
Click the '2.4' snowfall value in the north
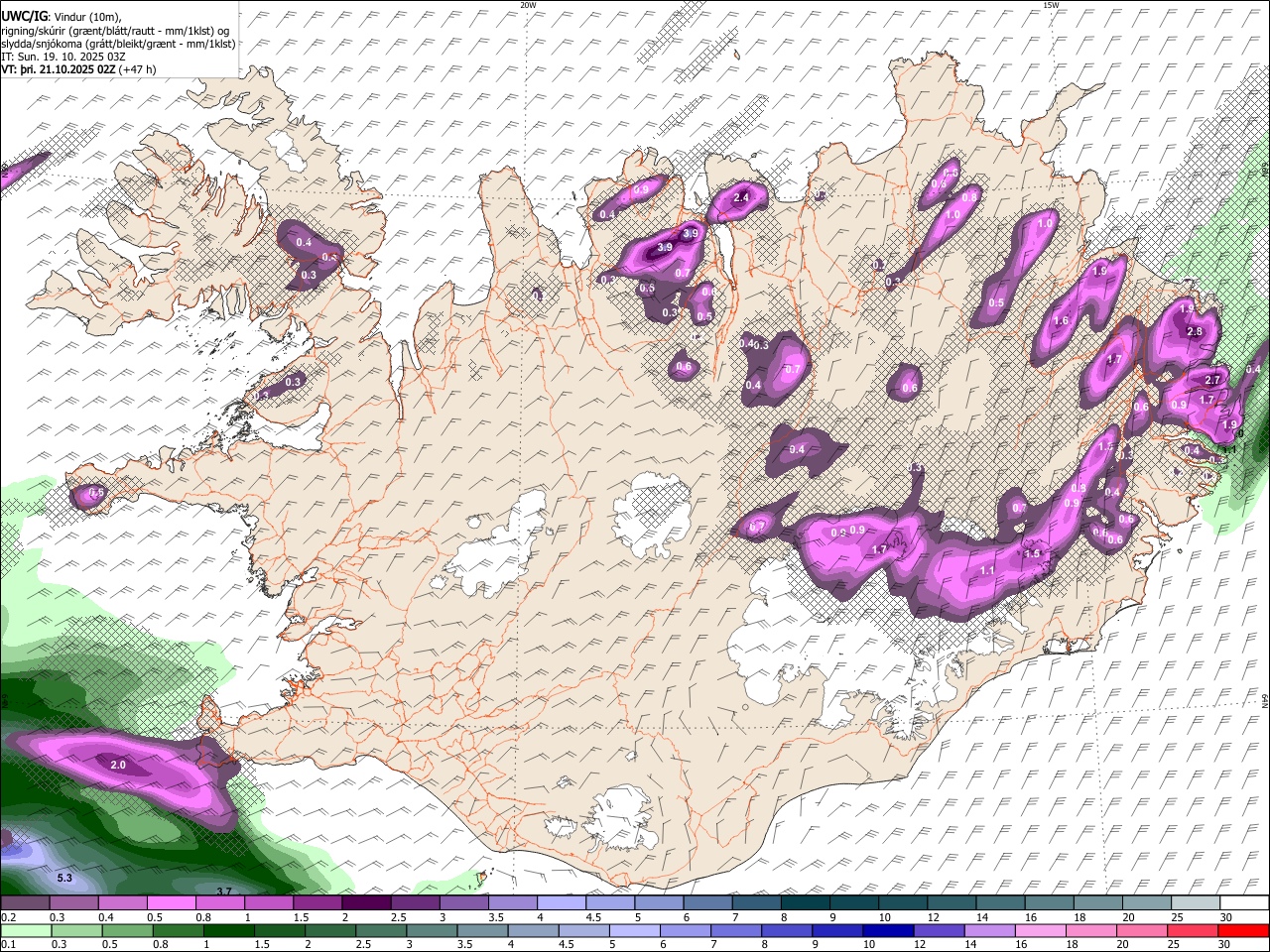tap(740, 198)
